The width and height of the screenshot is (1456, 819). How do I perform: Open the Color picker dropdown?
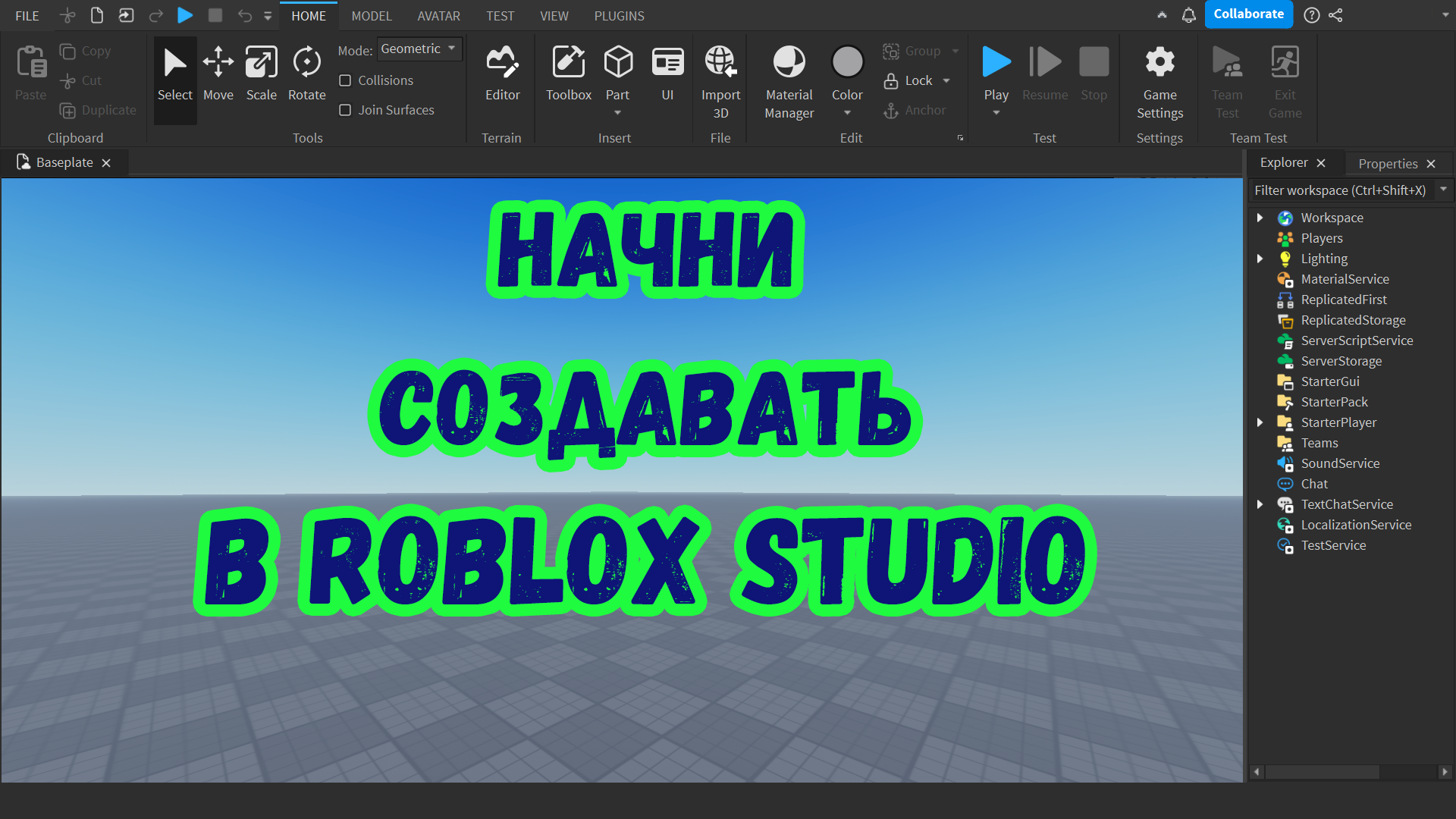(x=847, y=112)
